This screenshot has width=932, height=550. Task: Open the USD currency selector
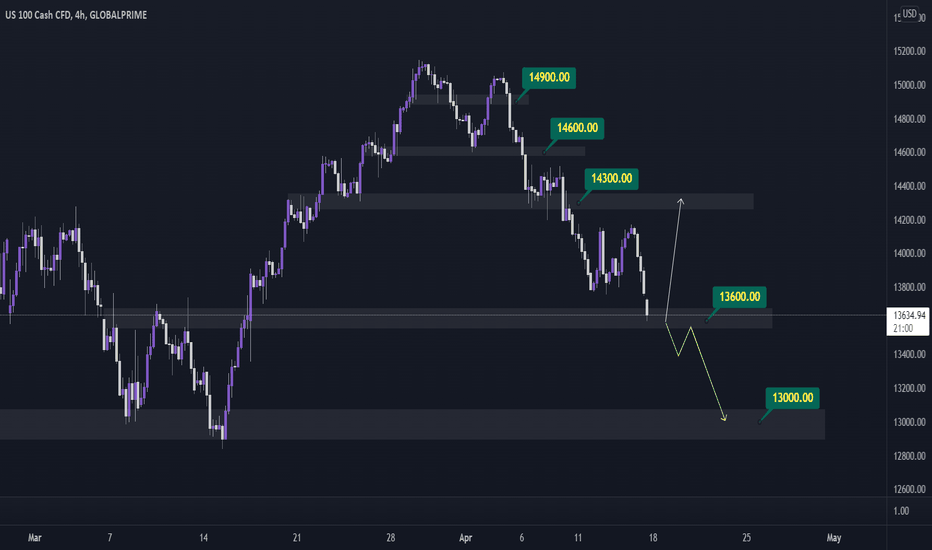coord(909,13)
